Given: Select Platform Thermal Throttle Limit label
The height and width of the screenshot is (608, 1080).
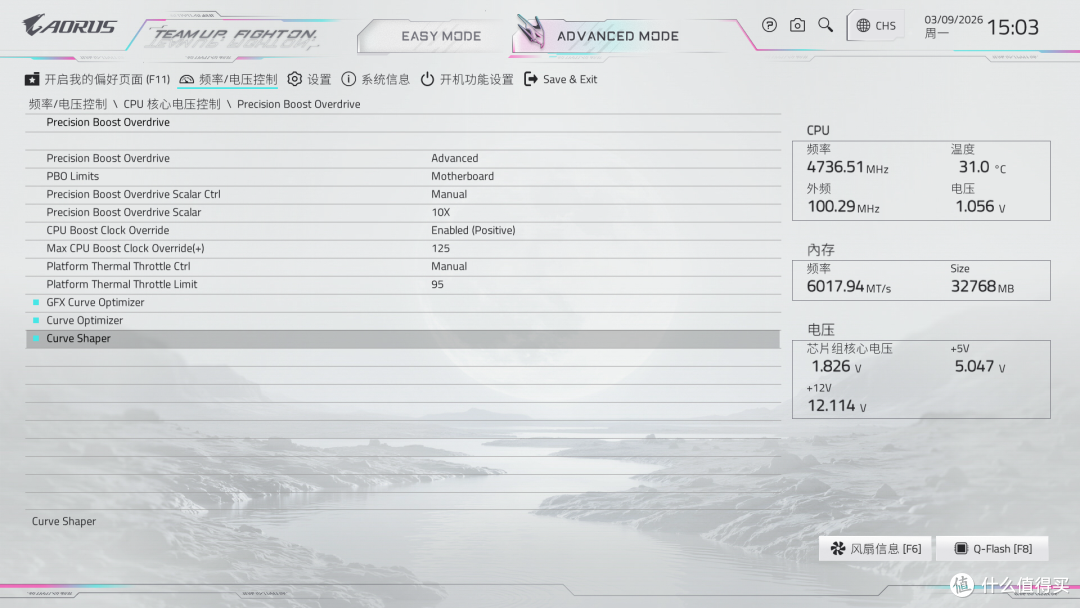Looking at the screenshot, I should point(122,284).
